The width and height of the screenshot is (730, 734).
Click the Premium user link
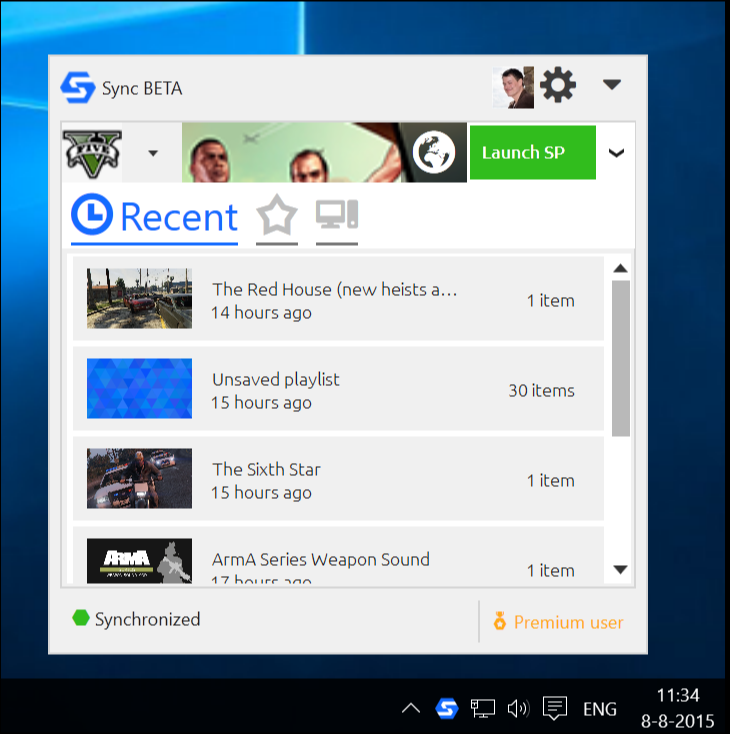568,622
